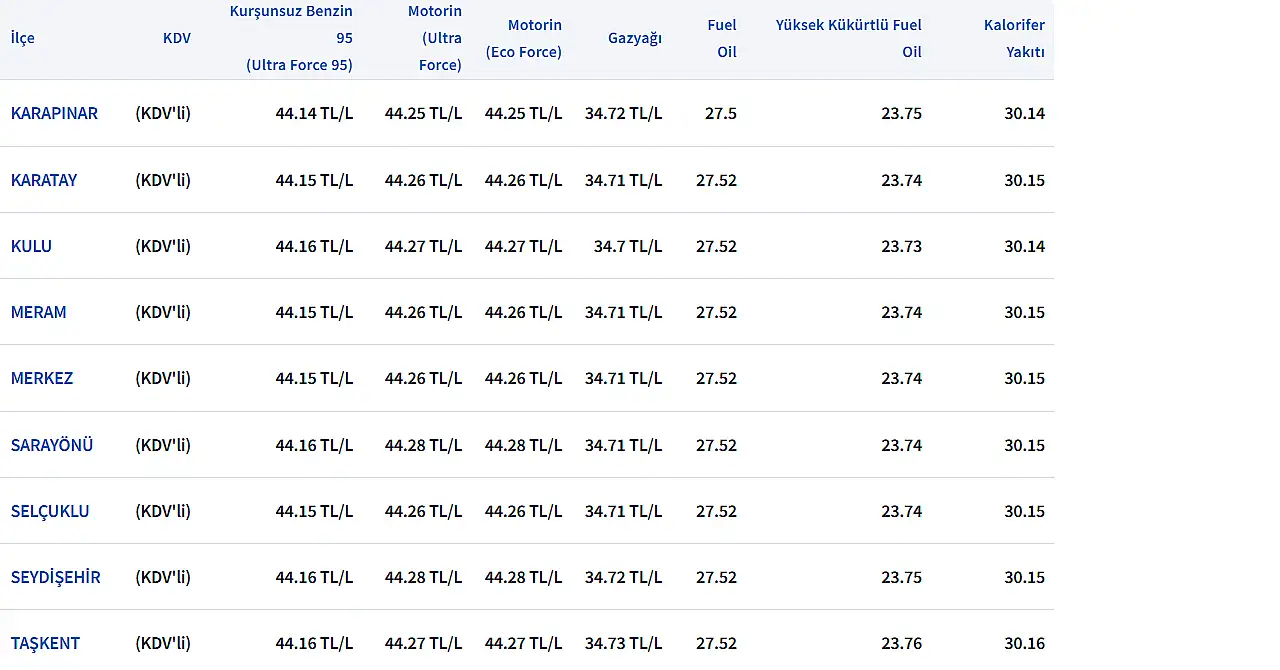This screenshot has width=1280, height=670.
Task: Click the Kurşunsuz Benzin 95 column header
Action: point(291,38)
